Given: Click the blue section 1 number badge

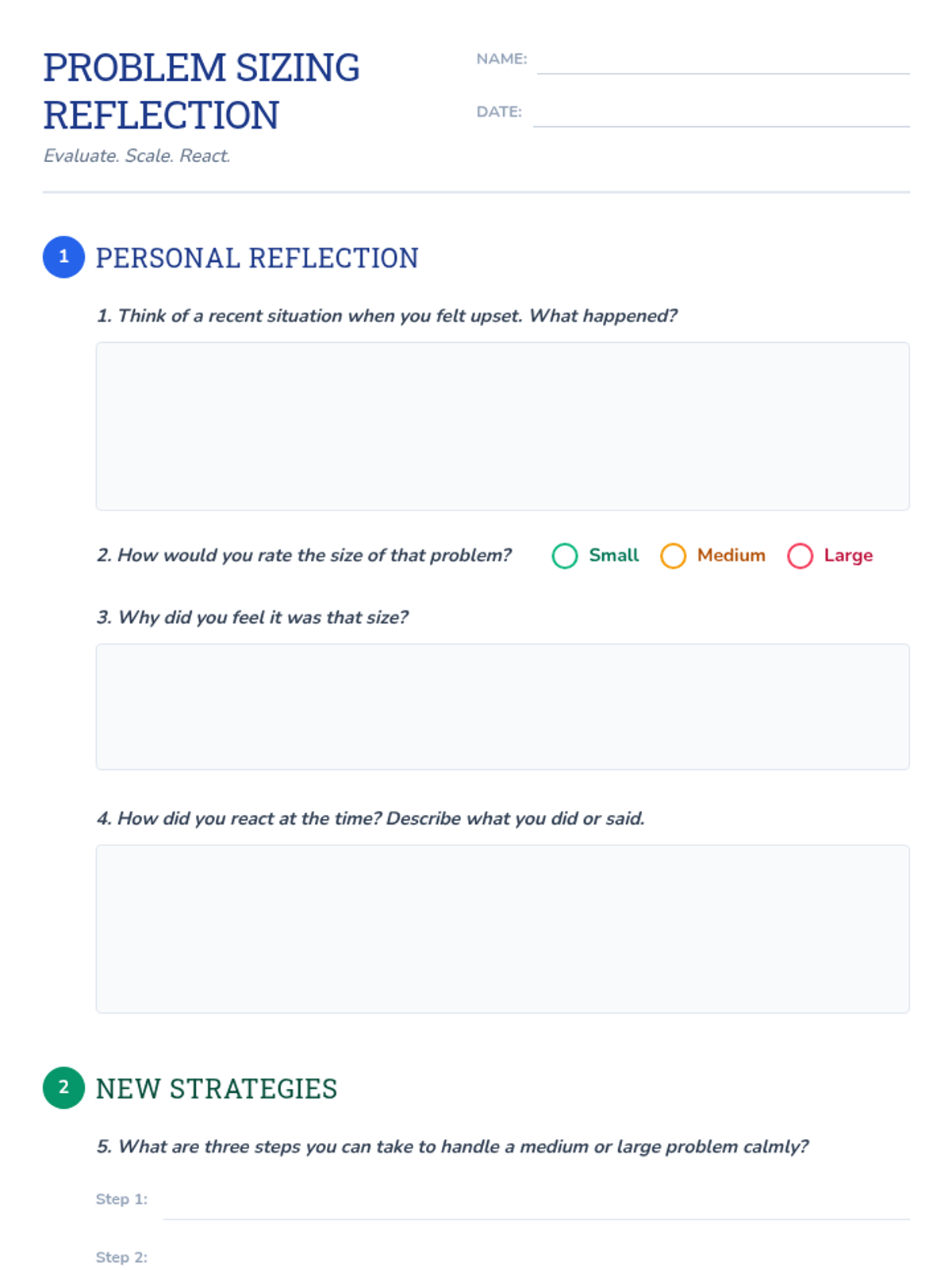Looking at the screenshot, I should 63,257.
